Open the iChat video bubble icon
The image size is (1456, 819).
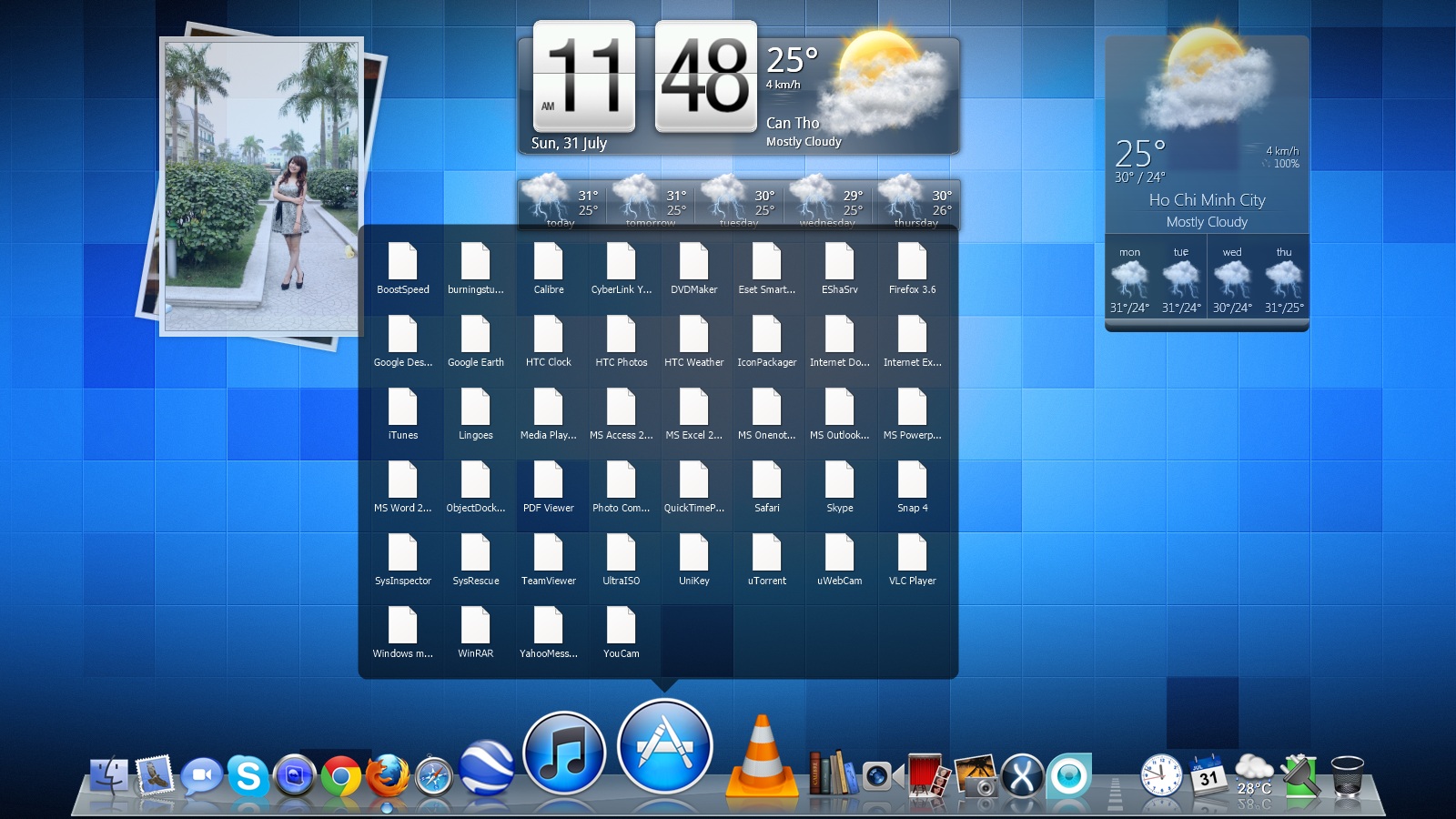click(201, 777)
